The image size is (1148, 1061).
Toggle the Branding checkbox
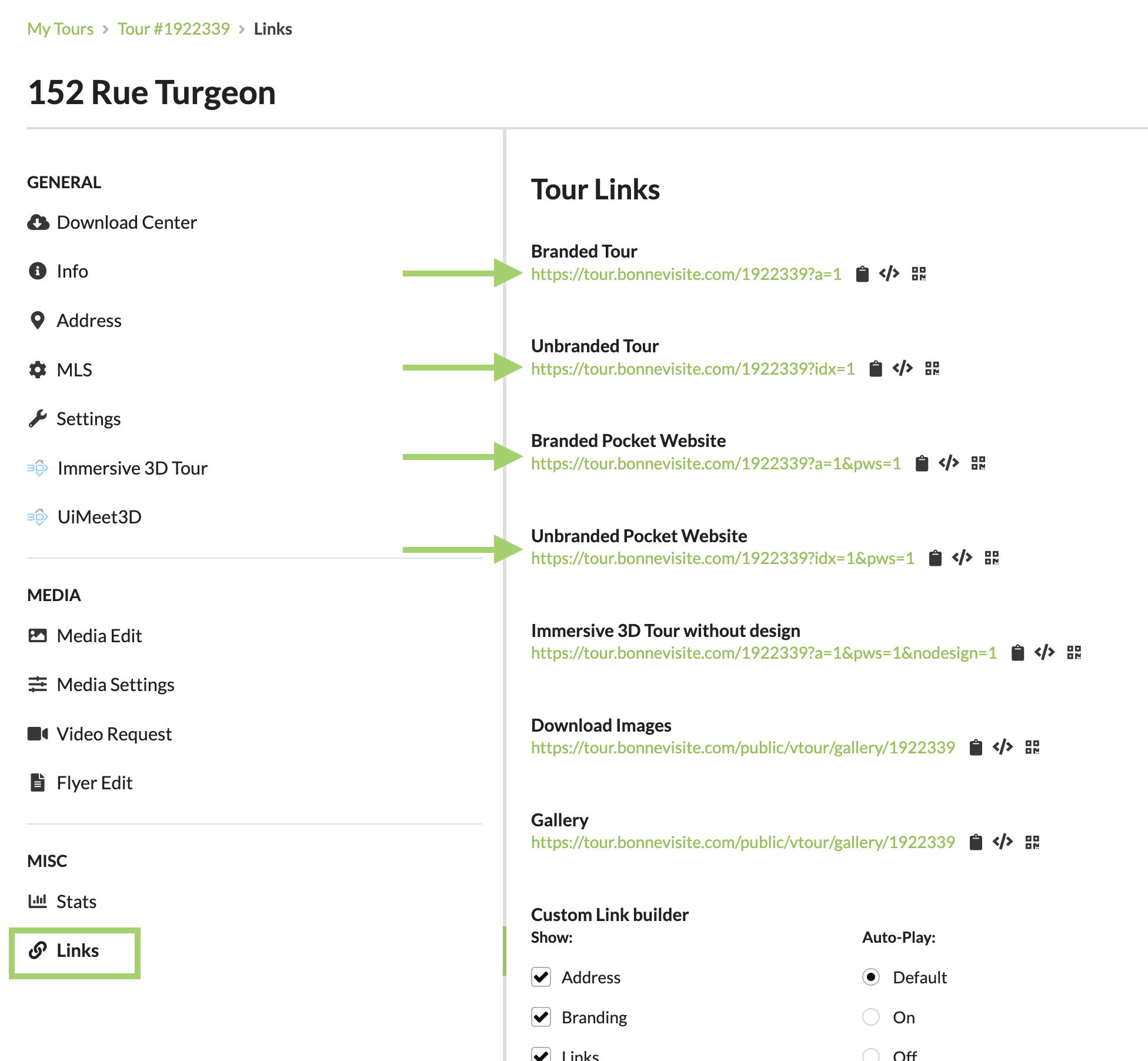point(541,1017)
